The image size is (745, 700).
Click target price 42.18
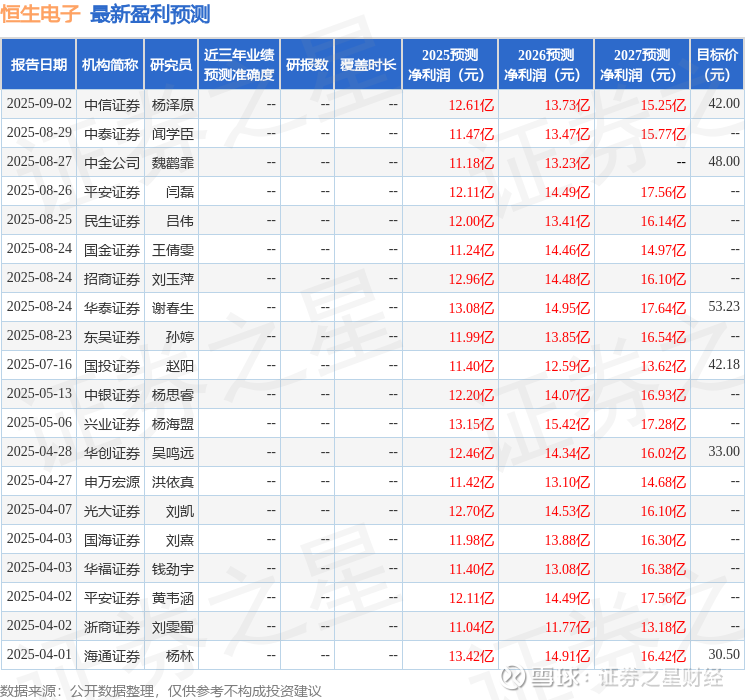tap(724, 364)
